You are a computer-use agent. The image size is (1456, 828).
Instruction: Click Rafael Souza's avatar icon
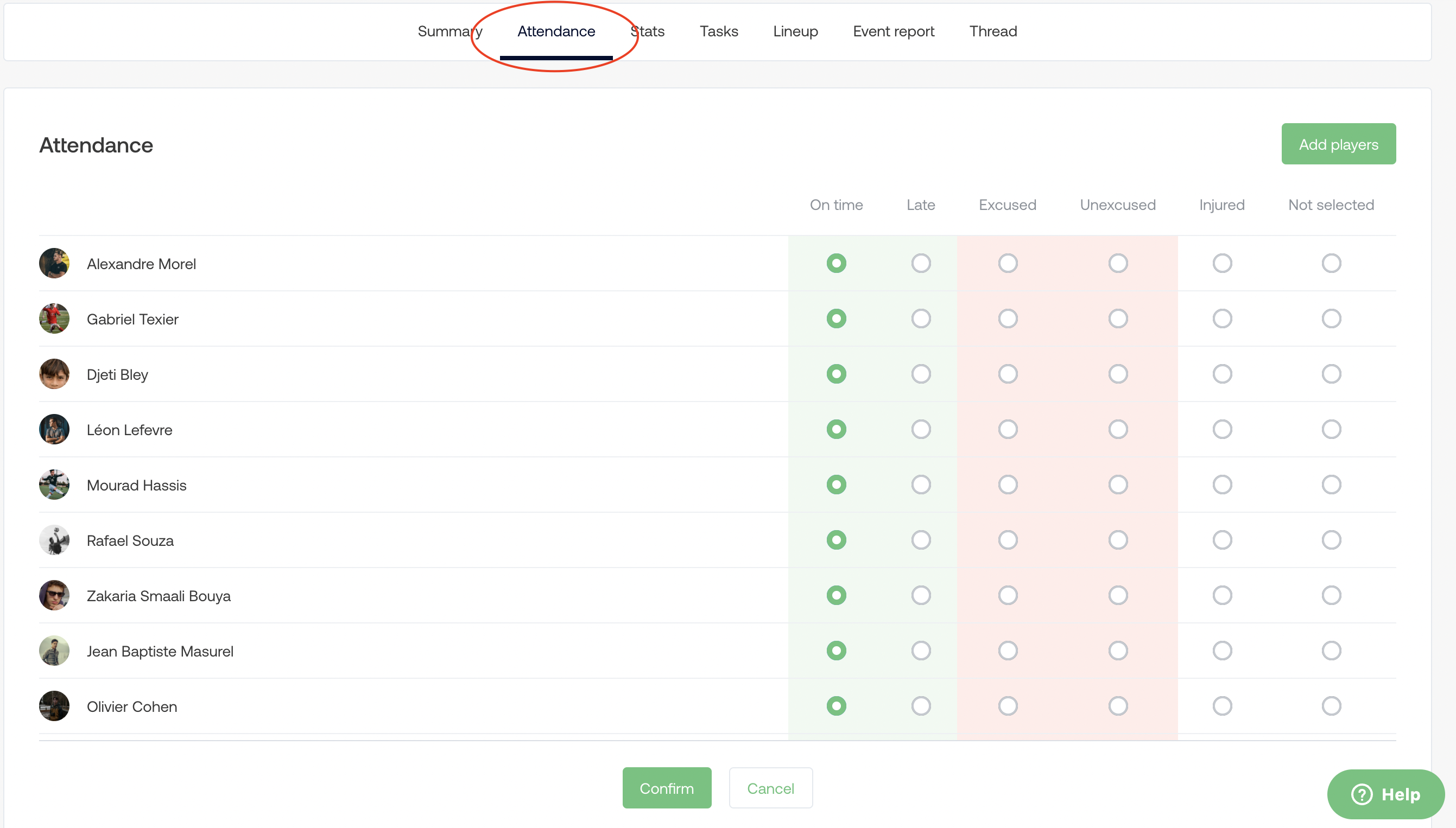click(x=54, y=540)
